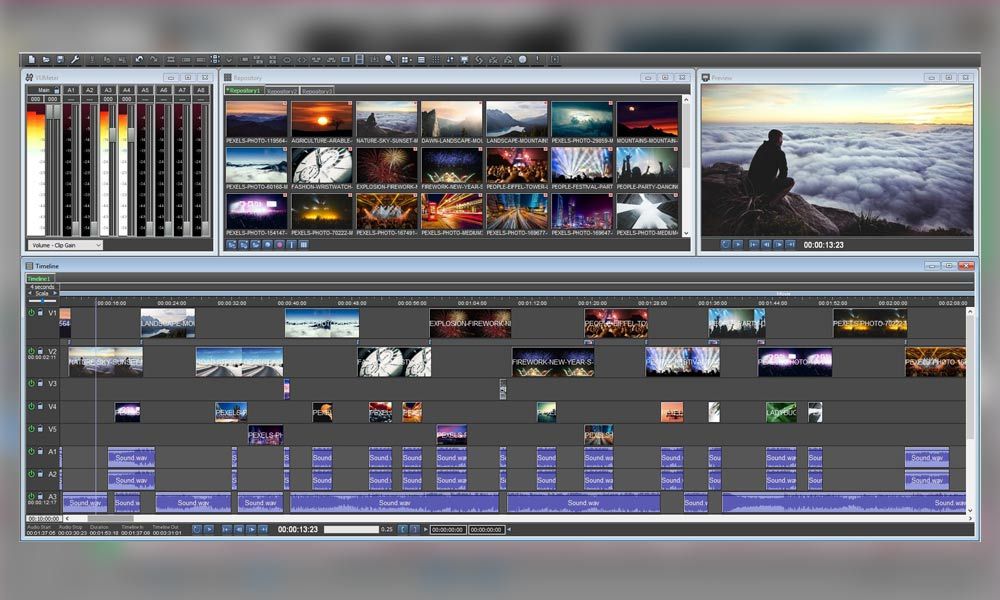Click the Repository panel title icon

pos(228,77)
